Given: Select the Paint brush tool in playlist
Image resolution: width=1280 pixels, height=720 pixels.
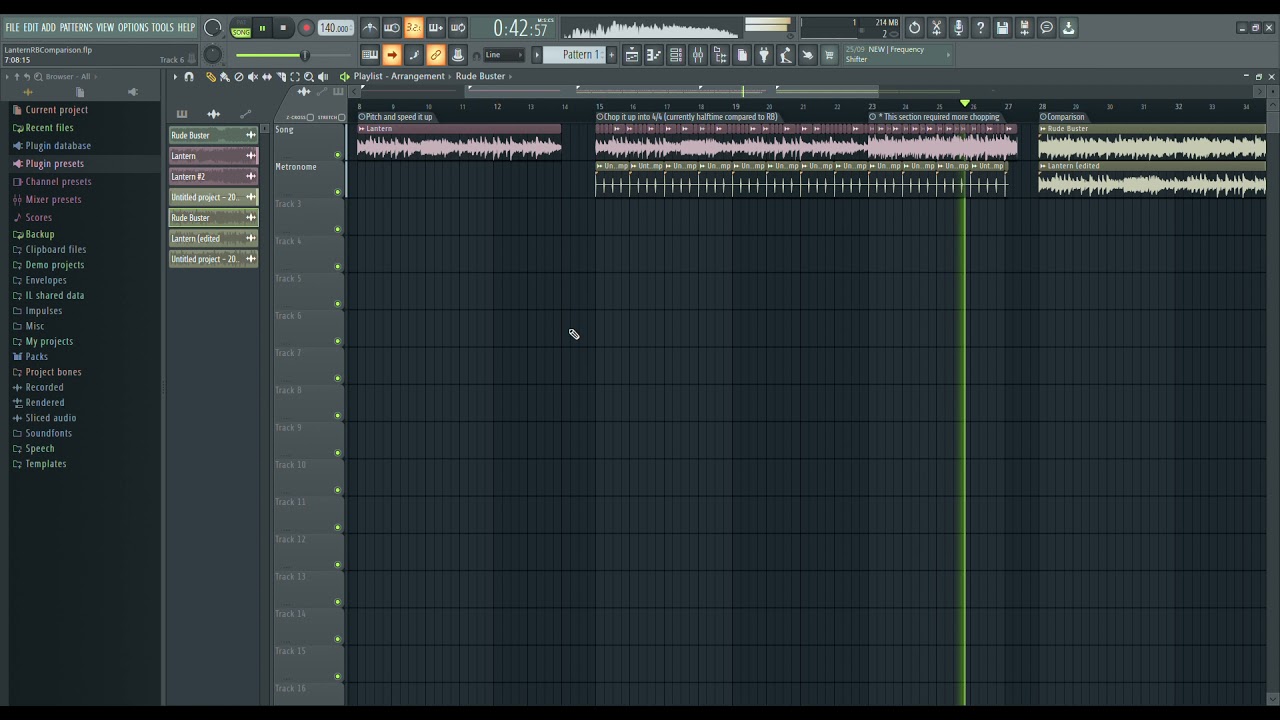Looking at the screenshot, I should (225, 77).
